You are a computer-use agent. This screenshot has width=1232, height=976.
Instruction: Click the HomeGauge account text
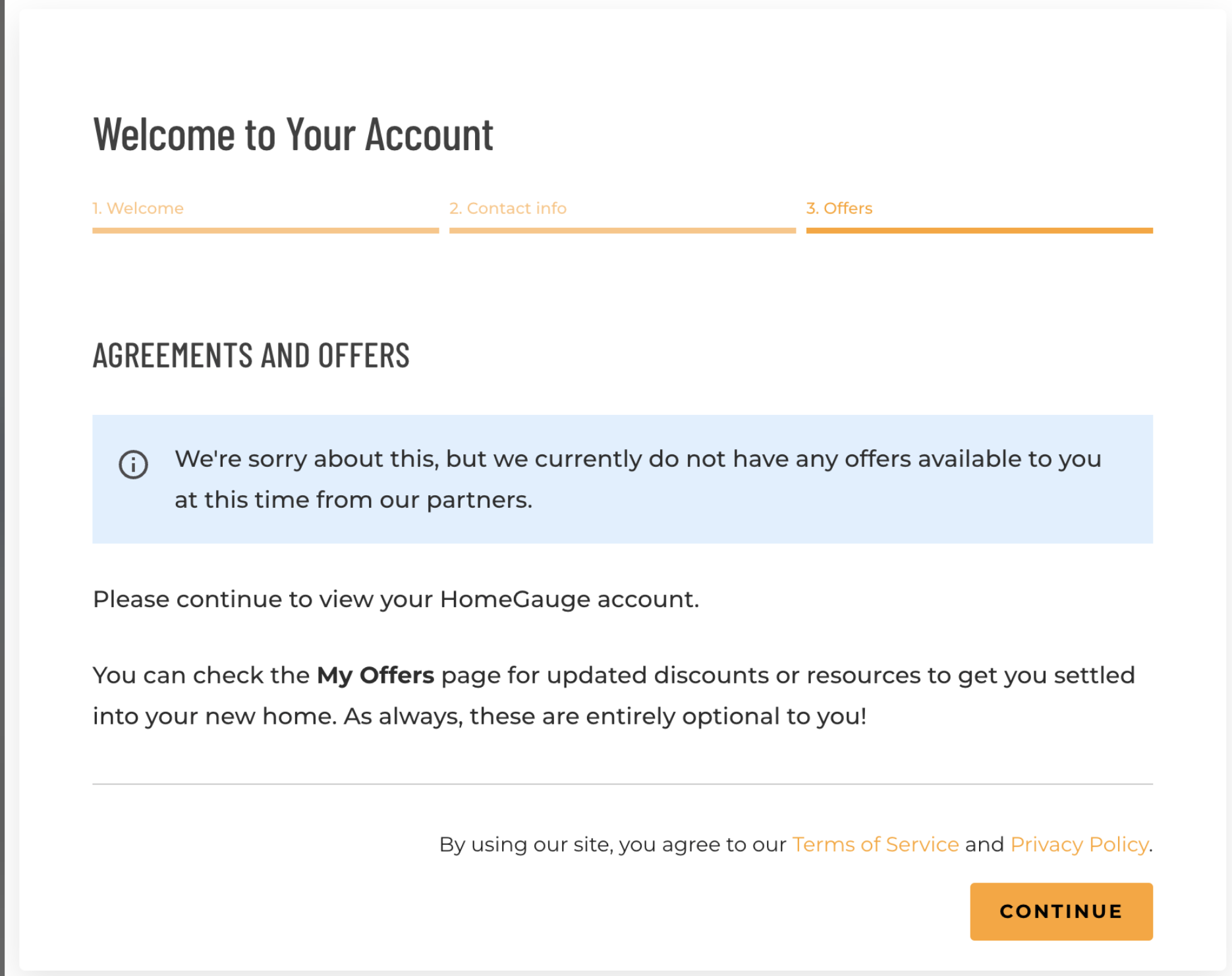click(x=569, y=599)
